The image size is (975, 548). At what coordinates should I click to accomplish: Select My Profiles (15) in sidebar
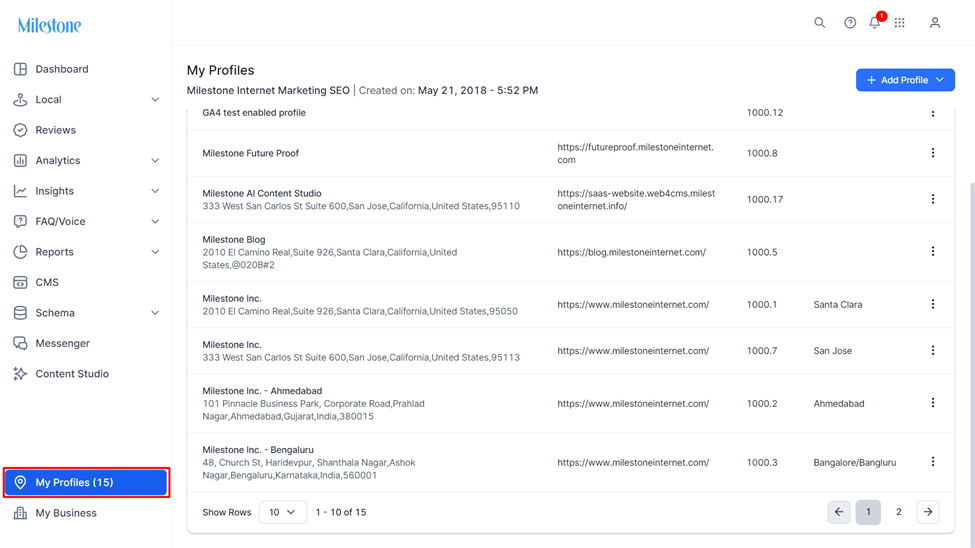pos(86,483)
